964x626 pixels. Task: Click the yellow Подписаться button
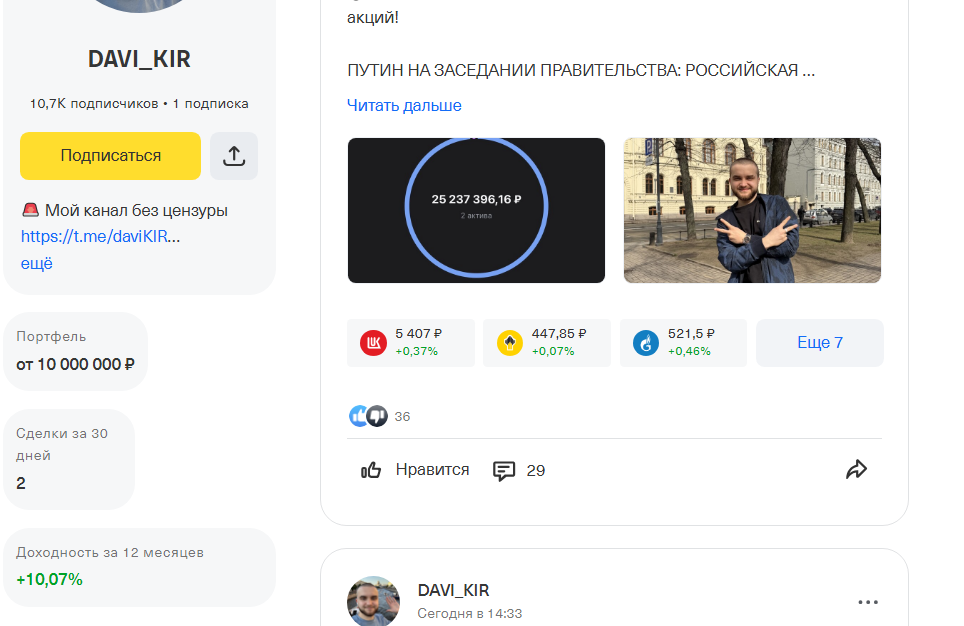(111, 156)
